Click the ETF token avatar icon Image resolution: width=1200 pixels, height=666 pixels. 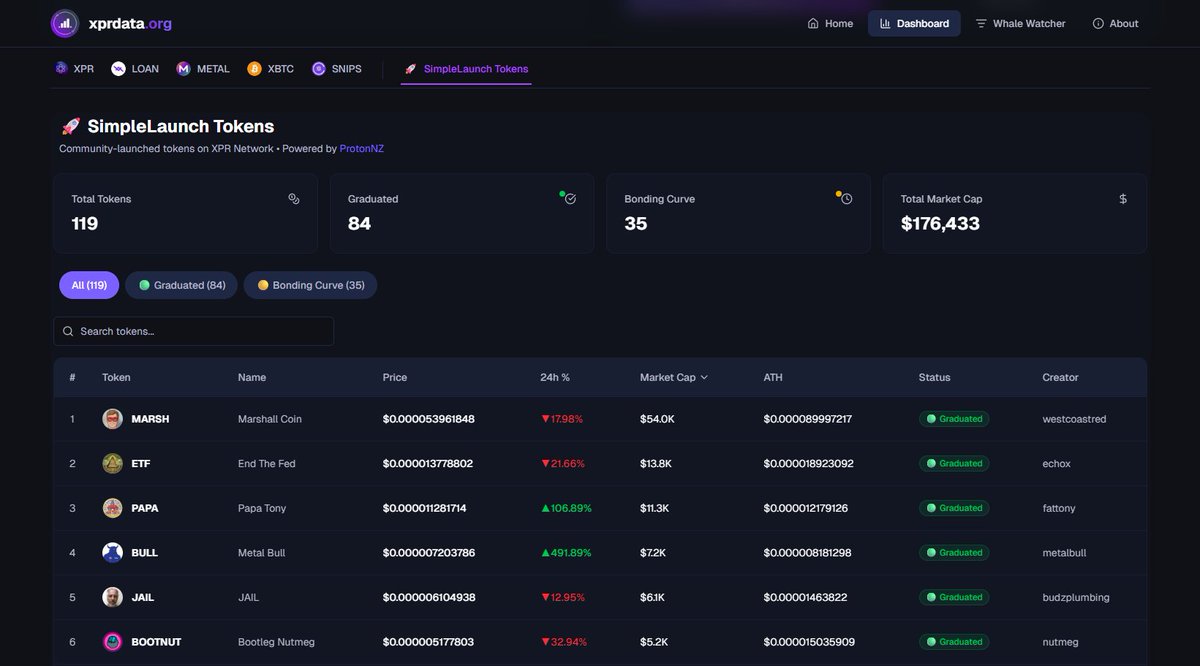click(113, 463)
